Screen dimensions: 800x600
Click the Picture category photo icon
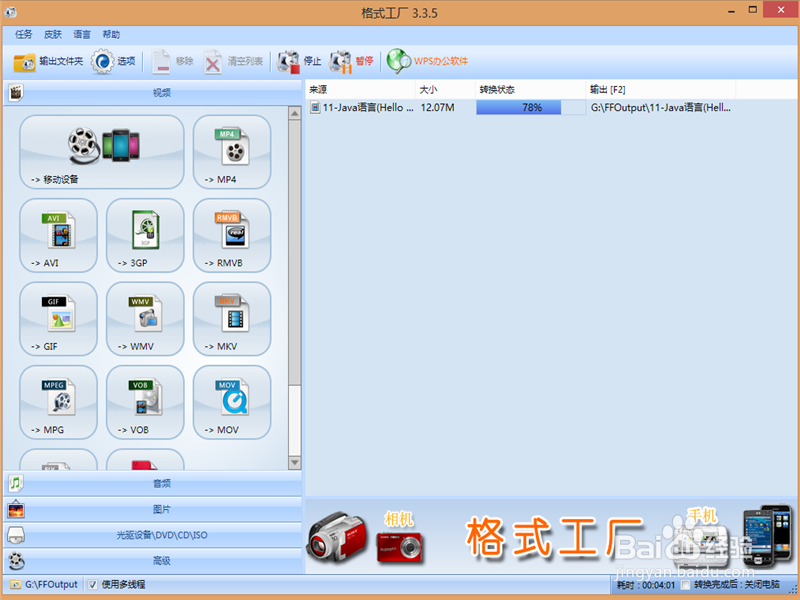click(x=16, y=509)
